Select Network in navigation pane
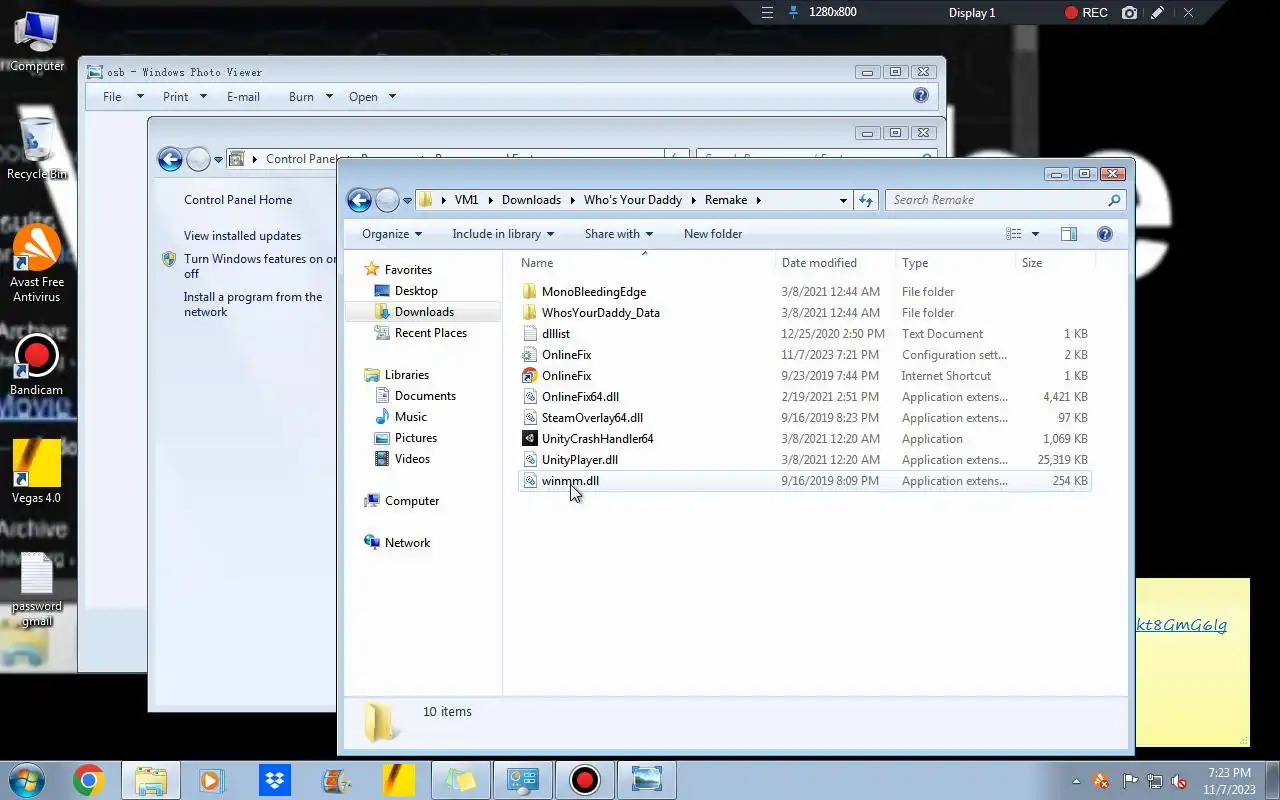The height and width of the screenshot is (800, 1280). [x=407, y=543]
